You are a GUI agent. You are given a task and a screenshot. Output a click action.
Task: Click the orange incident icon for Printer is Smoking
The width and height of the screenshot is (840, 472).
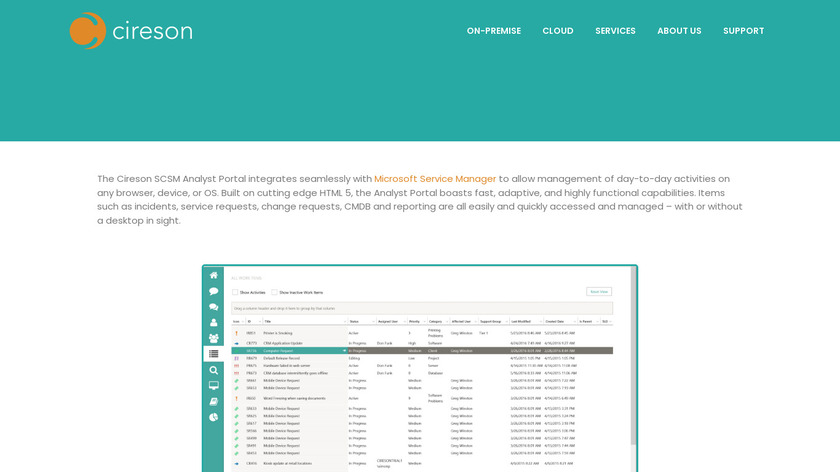[236, 333]
